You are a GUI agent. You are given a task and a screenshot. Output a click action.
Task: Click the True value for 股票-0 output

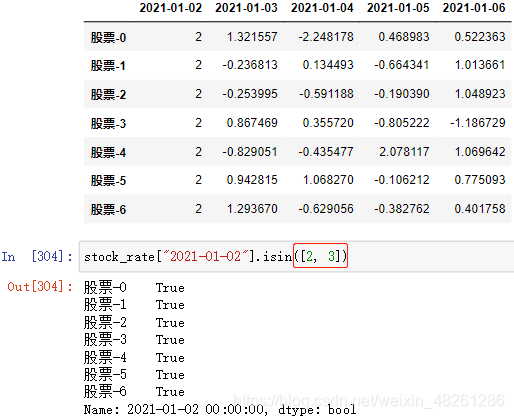pos(170,288)
